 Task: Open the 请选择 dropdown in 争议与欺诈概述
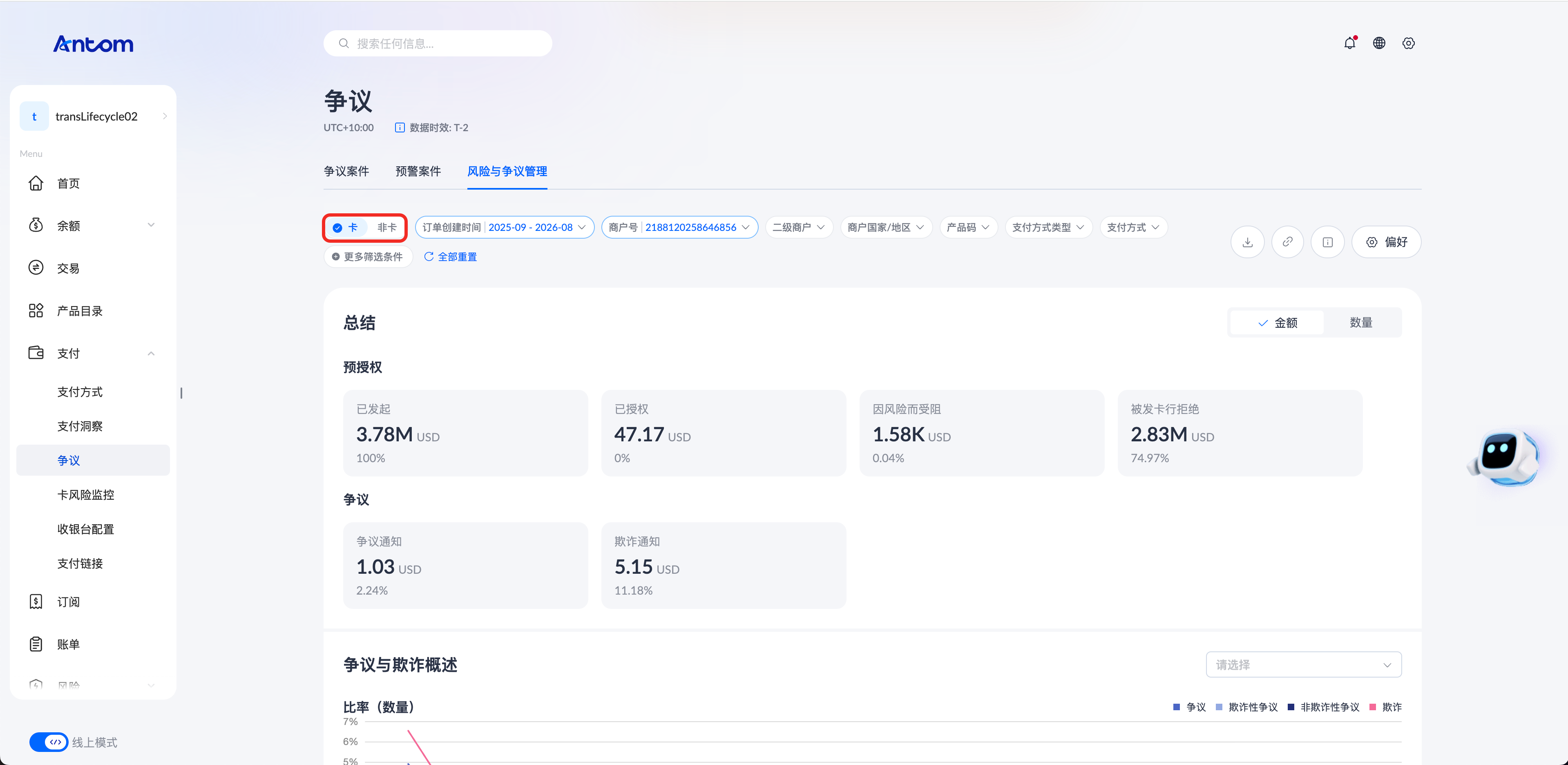(x=1303, y=664)
